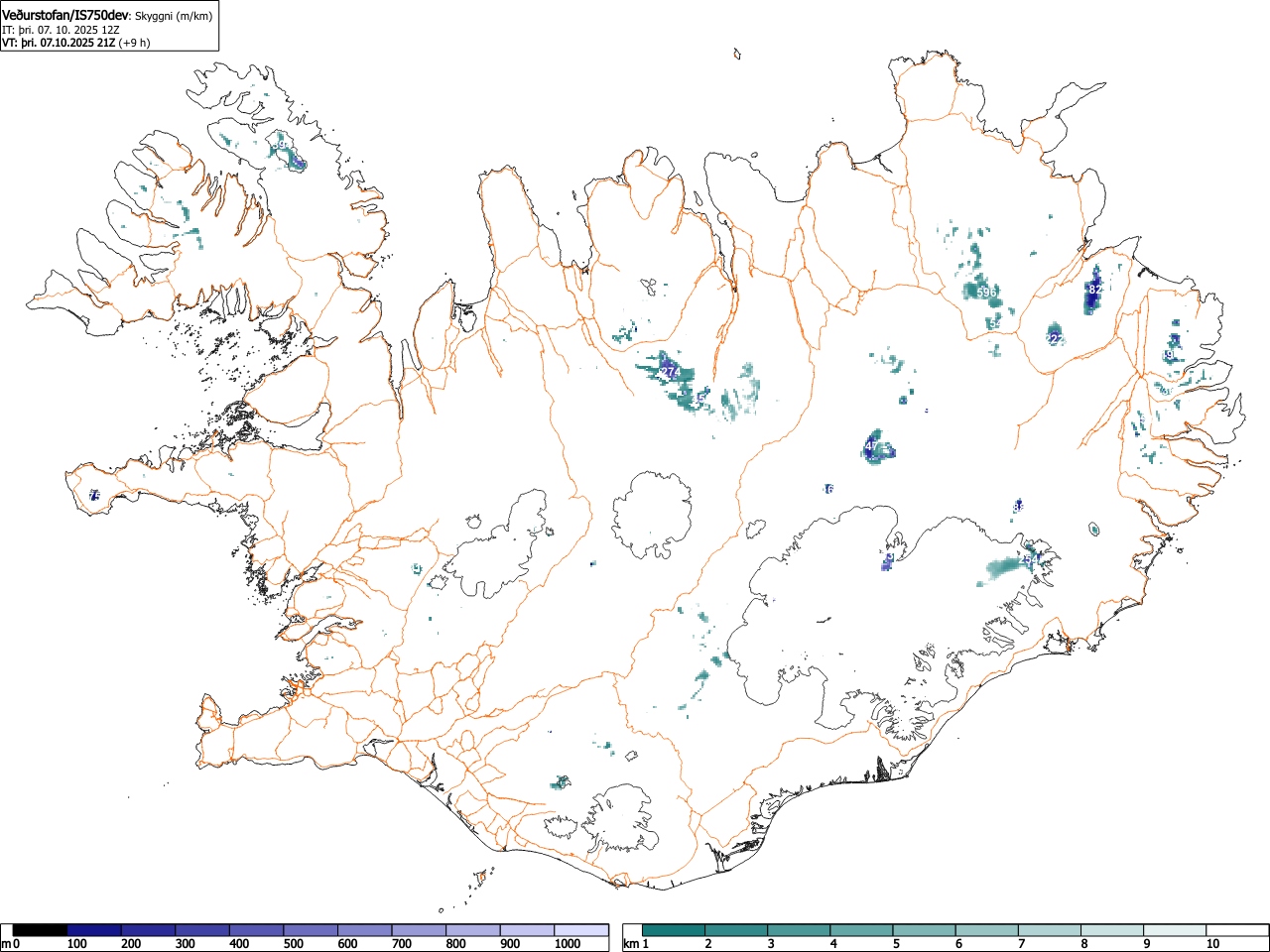
Task: Click the '596' visibility value on the map
Action: pyautogui.click(x=985, y=293)
